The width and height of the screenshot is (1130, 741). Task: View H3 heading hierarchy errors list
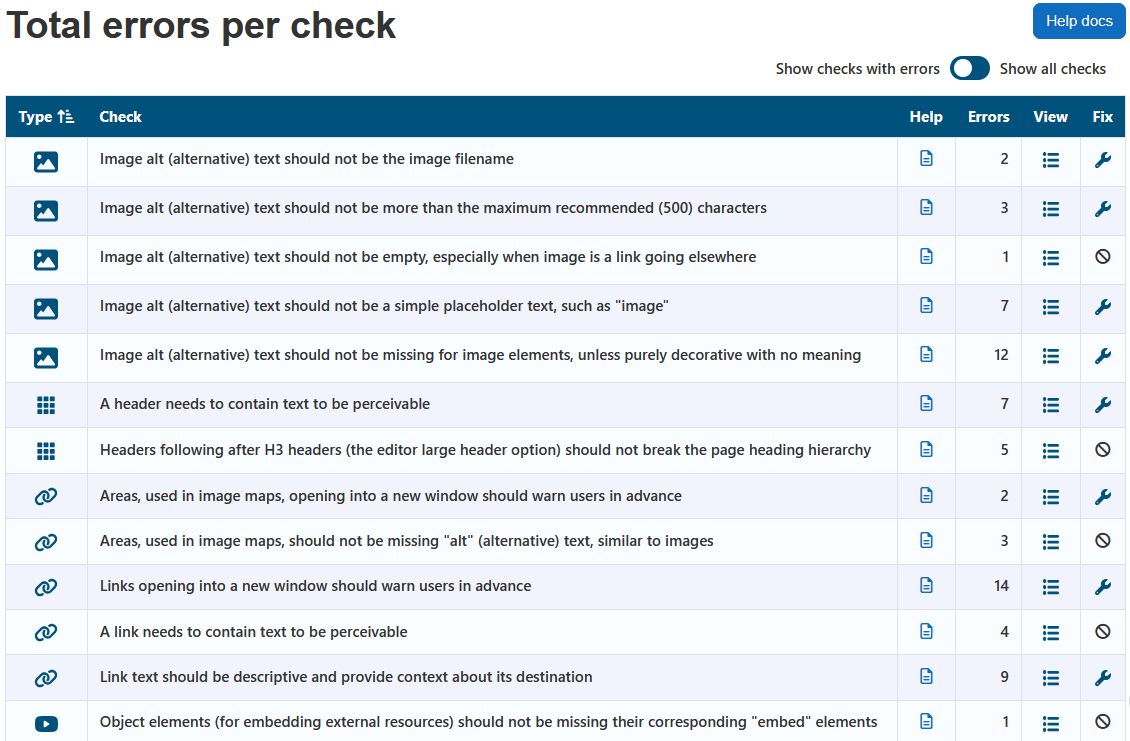pos(1051,451)
